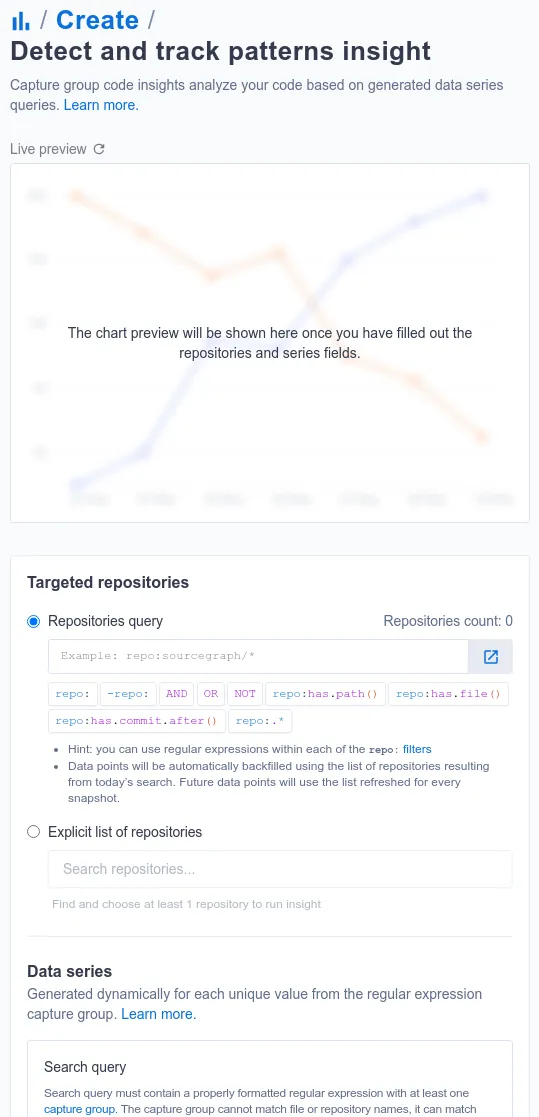Screen dimensions: 539x1117
Task: Open repositories query in new tab icon
Action: [491, 657]
